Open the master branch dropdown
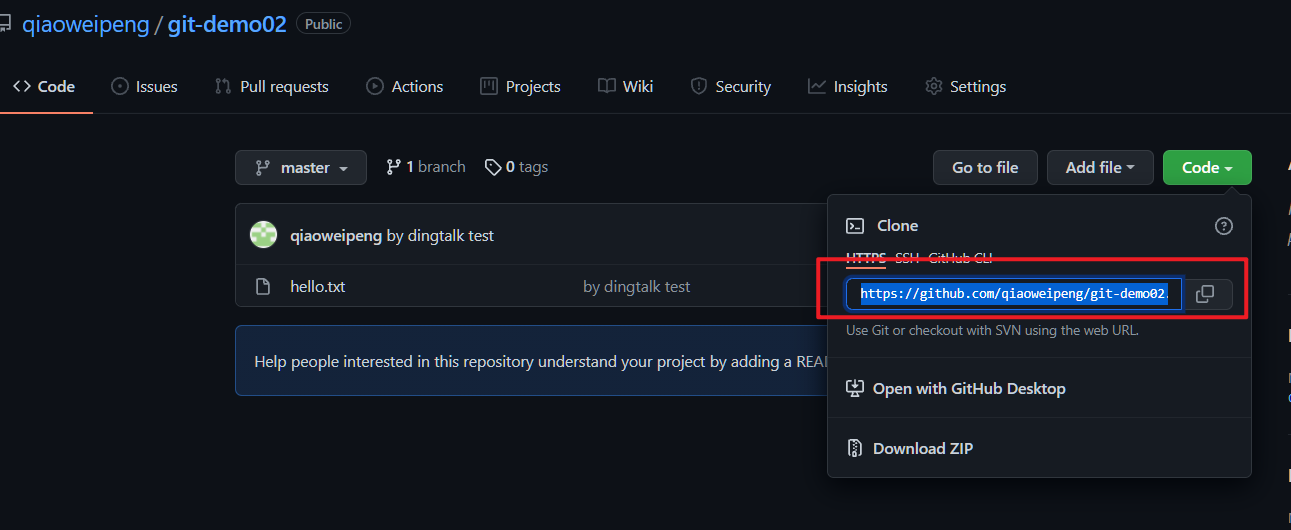 pyautogui.click(x=300, y=168)
